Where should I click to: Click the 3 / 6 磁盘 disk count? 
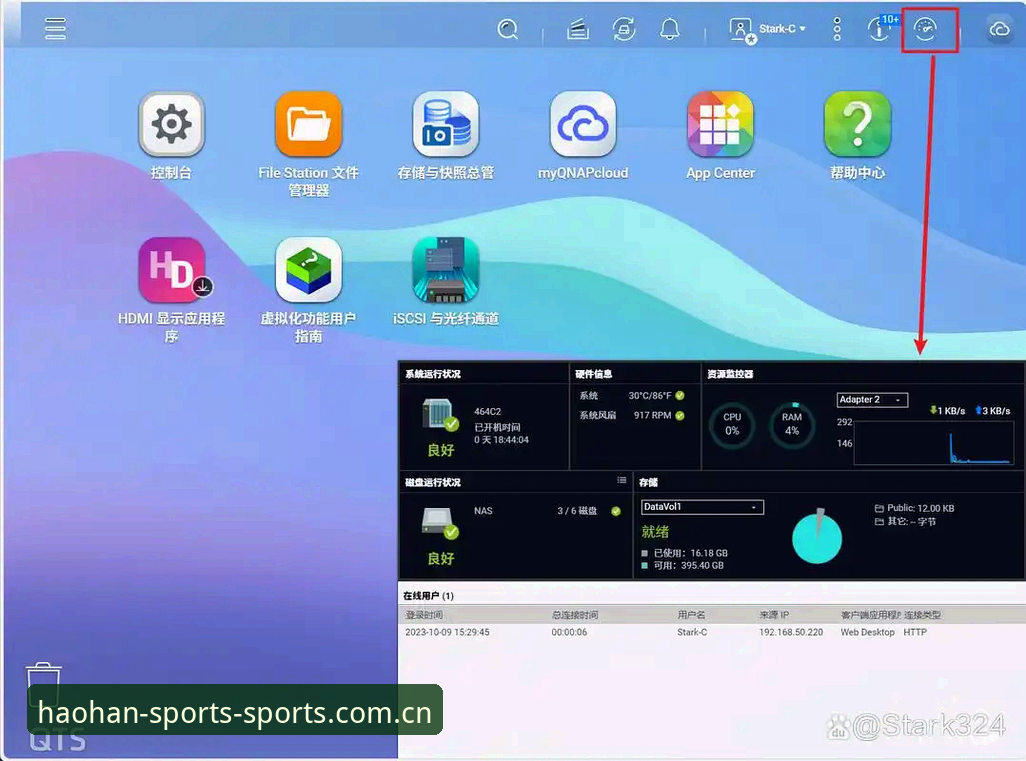(577, 510)
